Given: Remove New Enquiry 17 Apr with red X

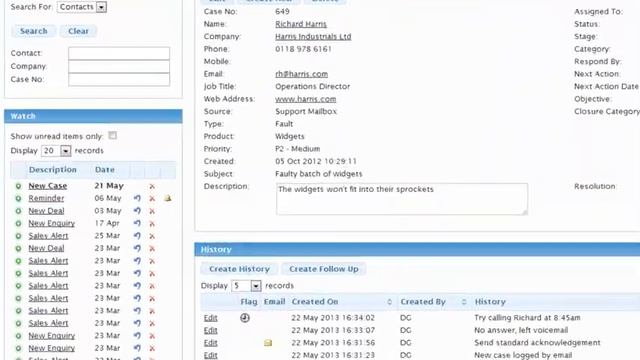Looking at the screenshot, I should [152, 224].
